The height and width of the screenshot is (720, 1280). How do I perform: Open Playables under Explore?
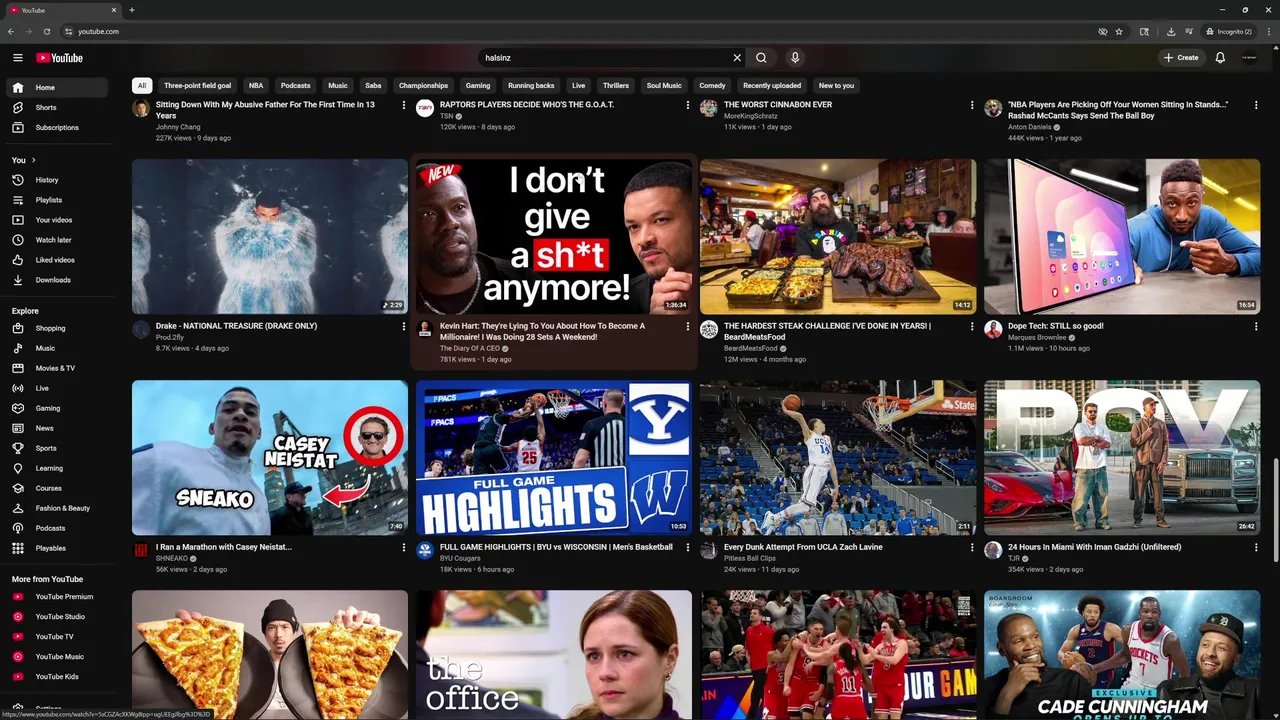tap(56, 548)
